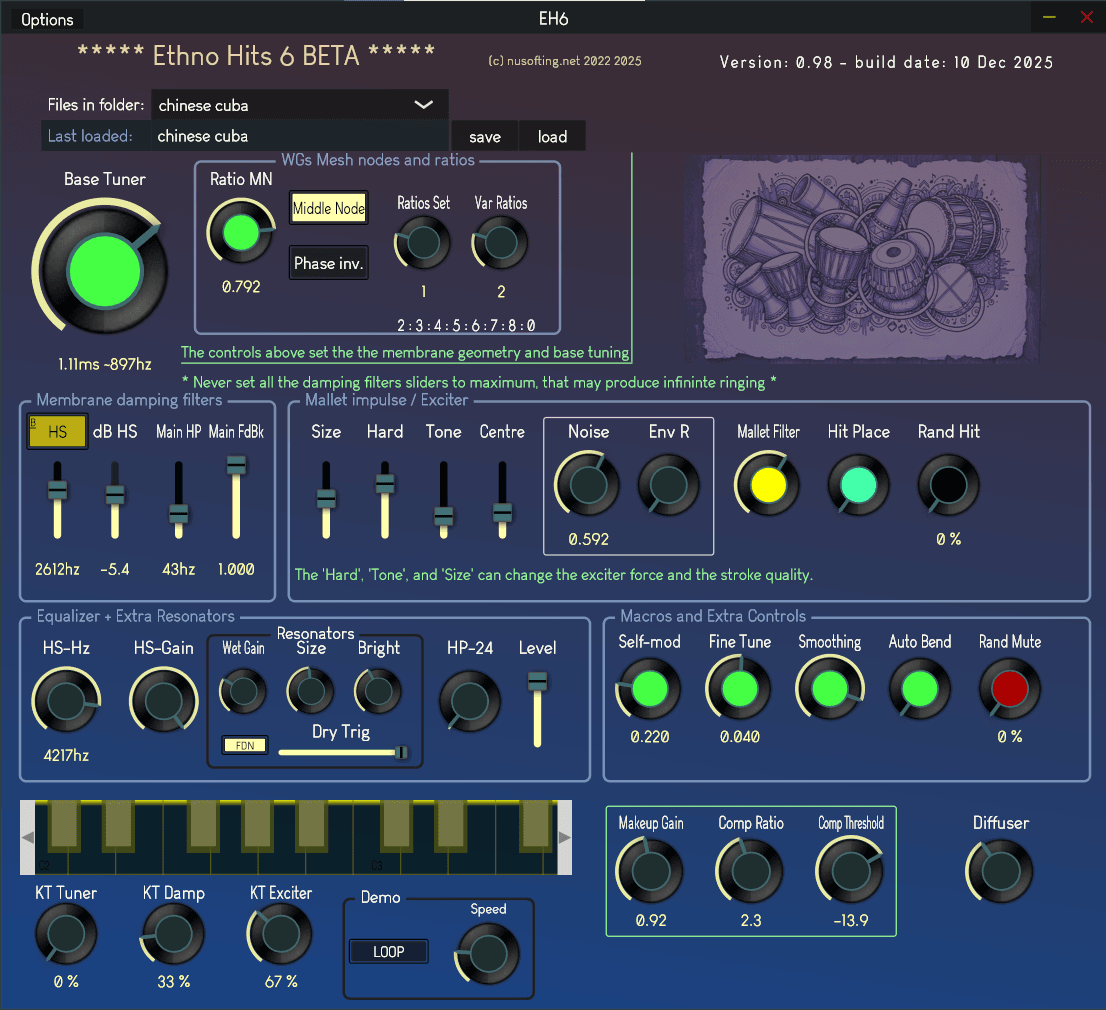The height and width of the screenshot is (1010, 1106).
Task: Toggle the Middle Node button
Action: click(x=329, y=208)
